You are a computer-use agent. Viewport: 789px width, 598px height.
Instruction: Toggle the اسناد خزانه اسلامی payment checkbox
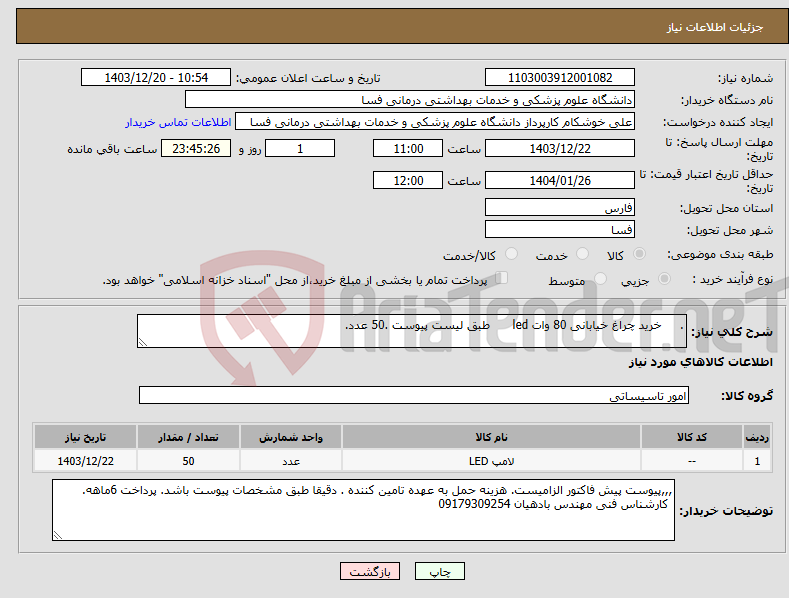point(501,278)
